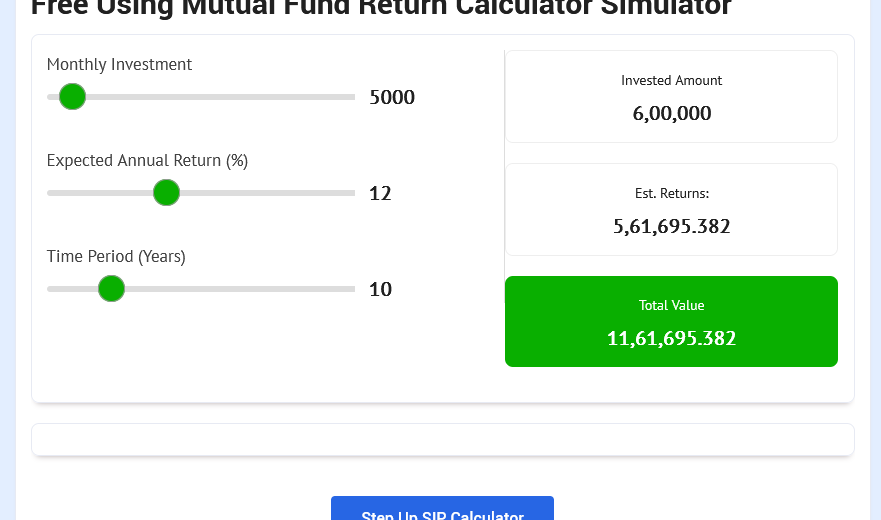Click the Monthly Investment slider green handle

(72, 97)
